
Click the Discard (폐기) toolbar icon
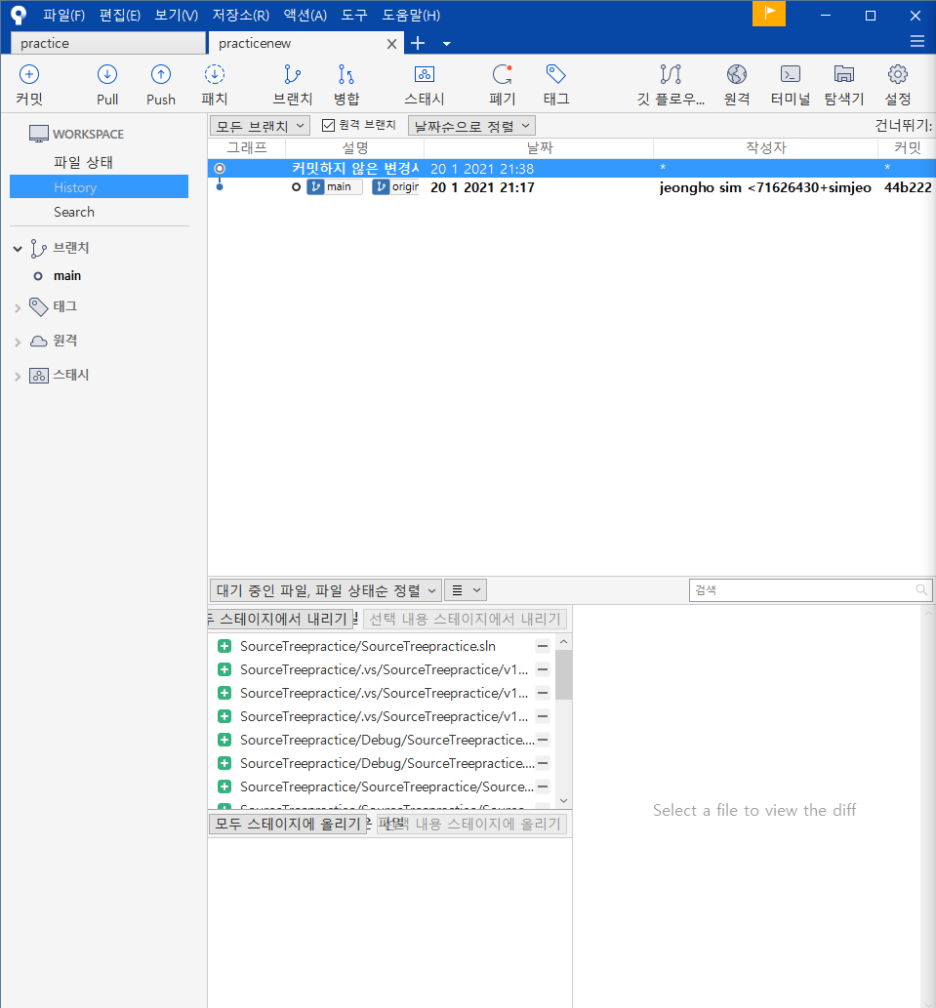(502, 85)
